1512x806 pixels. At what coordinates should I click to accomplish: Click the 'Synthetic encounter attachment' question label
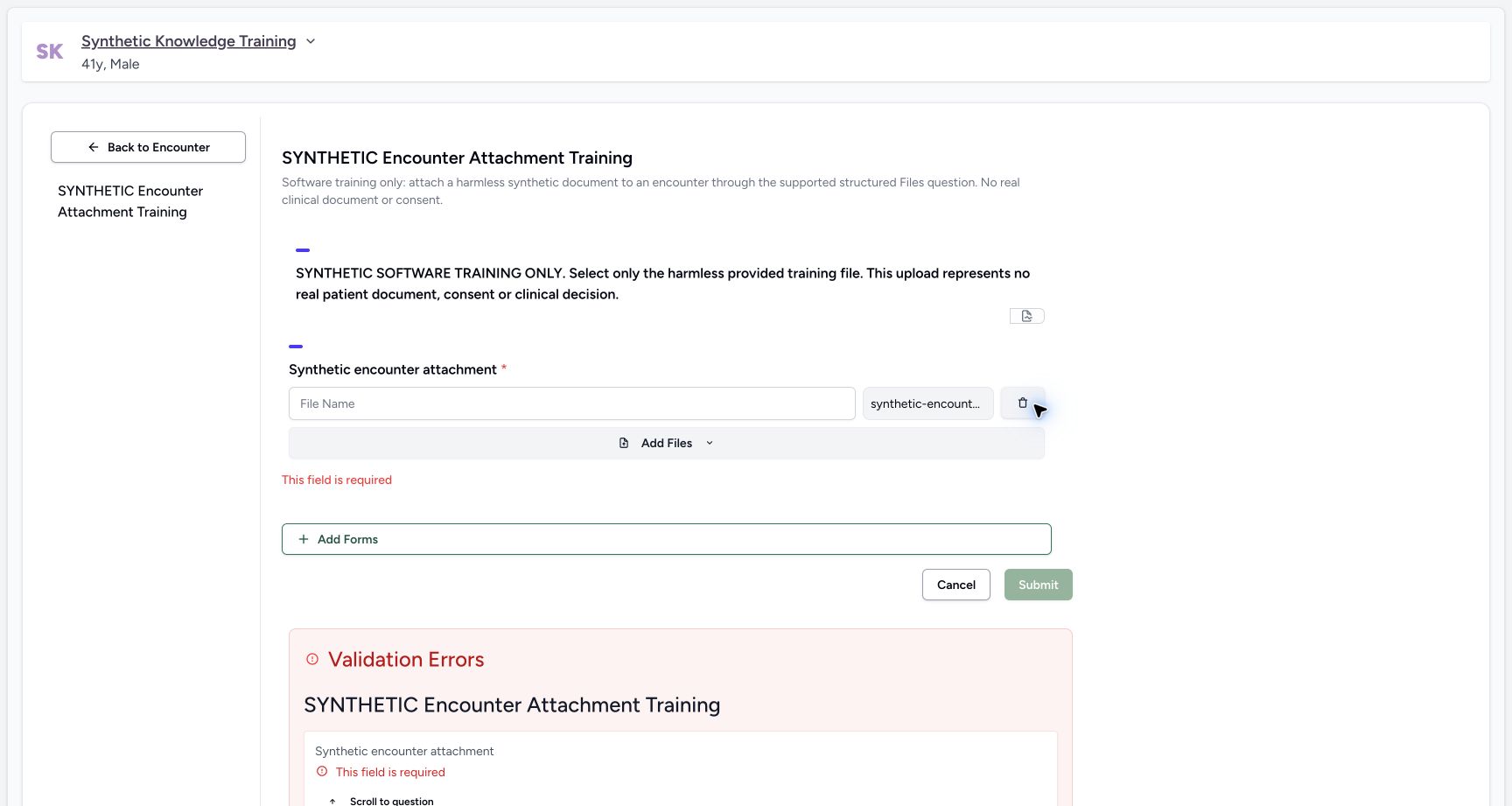coord(393,369)
